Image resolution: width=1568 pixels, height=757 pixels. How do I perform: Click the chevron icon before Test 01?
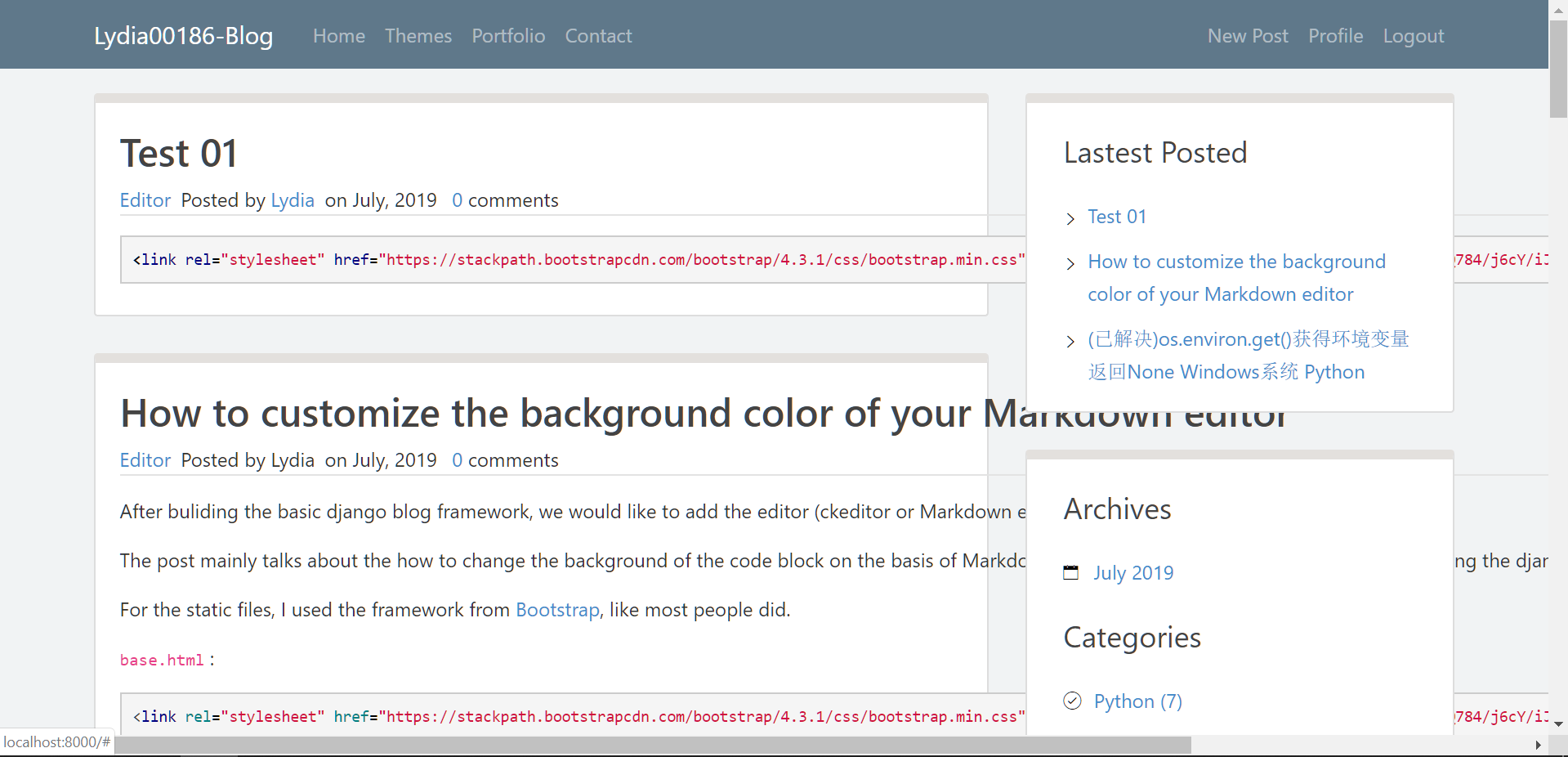point(1070,218)
